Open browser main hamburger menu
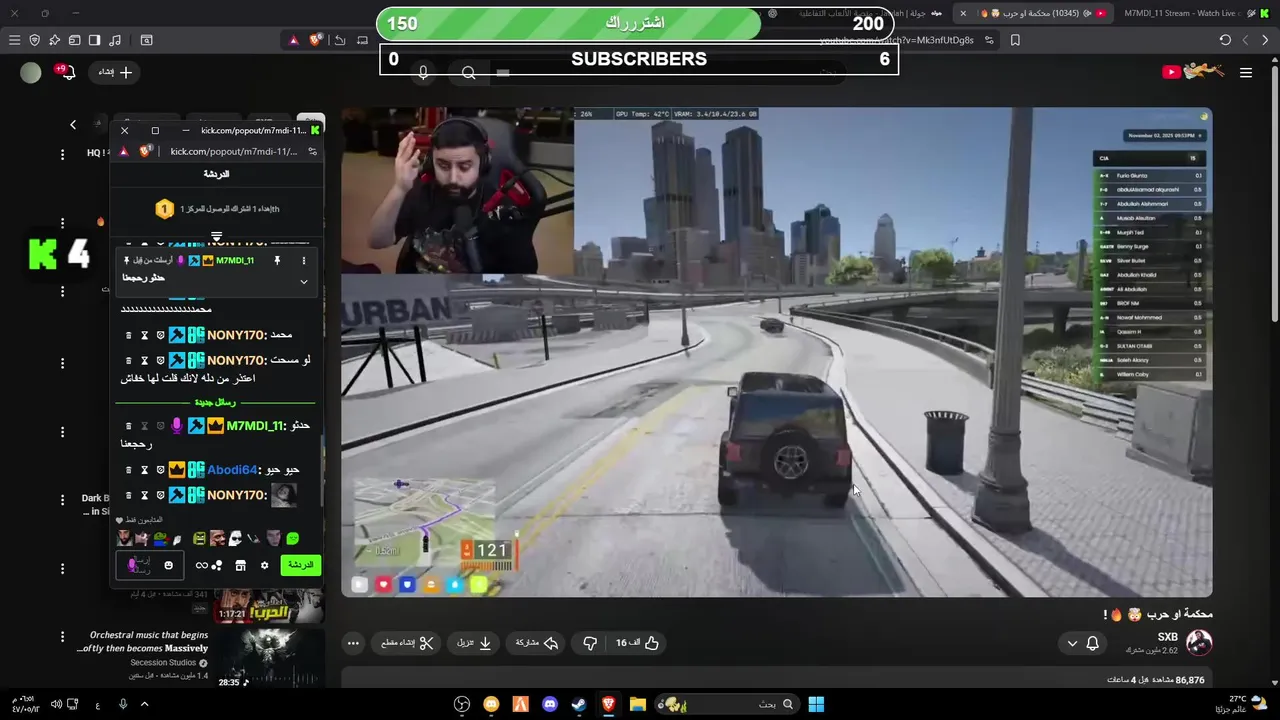Image resolution: width=1280 pixels, height=720 pixels. 14,40
